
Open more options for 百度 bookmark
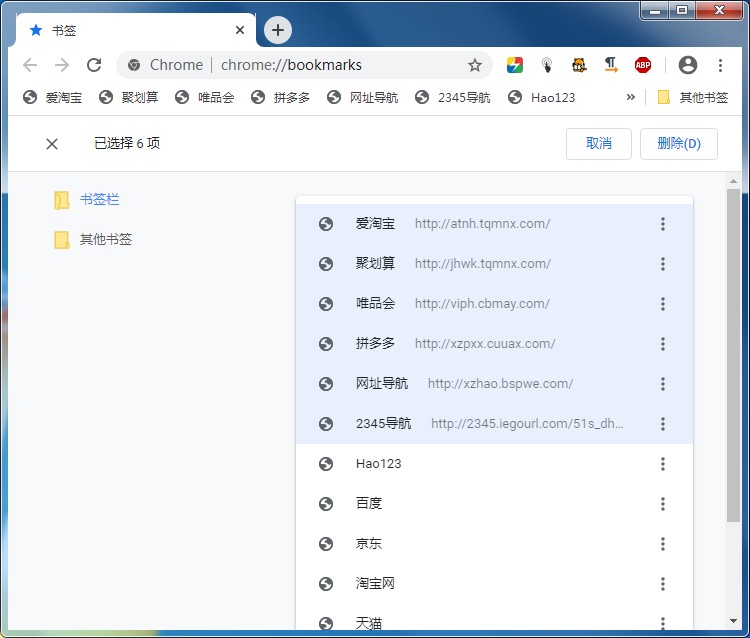pyautogui.click(x=662, y=504)
